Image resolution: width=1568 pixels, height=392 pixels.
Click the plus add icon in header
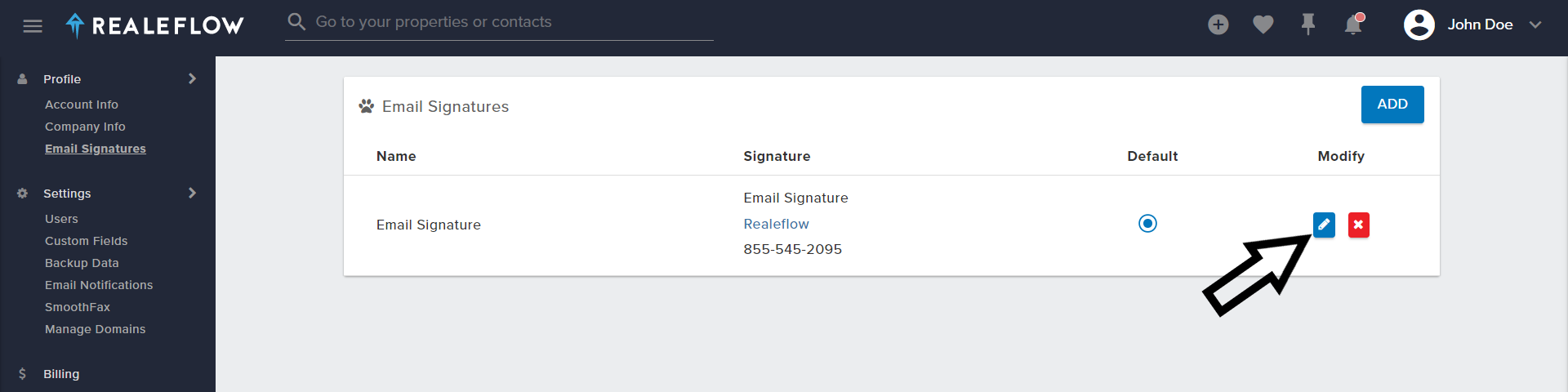[x=1218, y=24]
